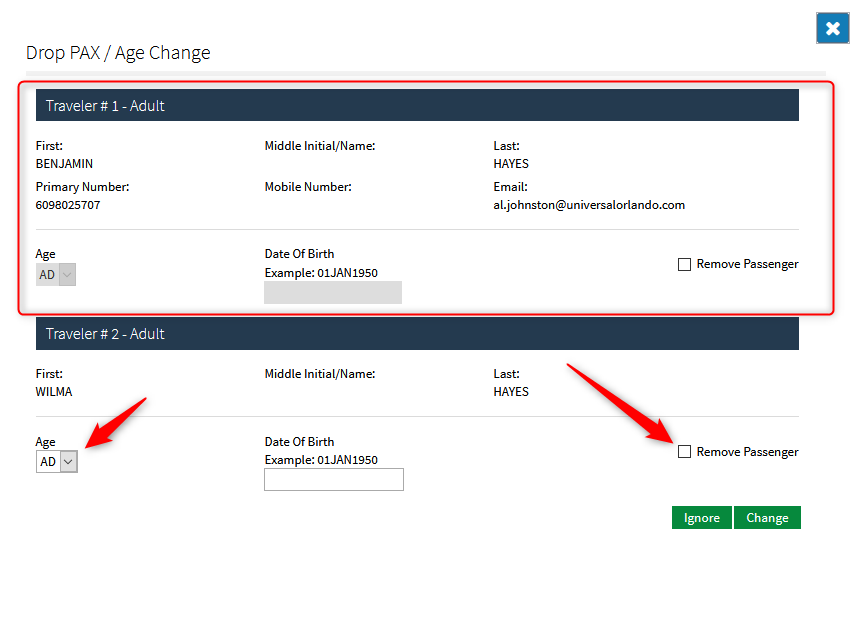
Task: Click the Remove Passenger label for Traveler 2
Action: click(x=747, y=452)
